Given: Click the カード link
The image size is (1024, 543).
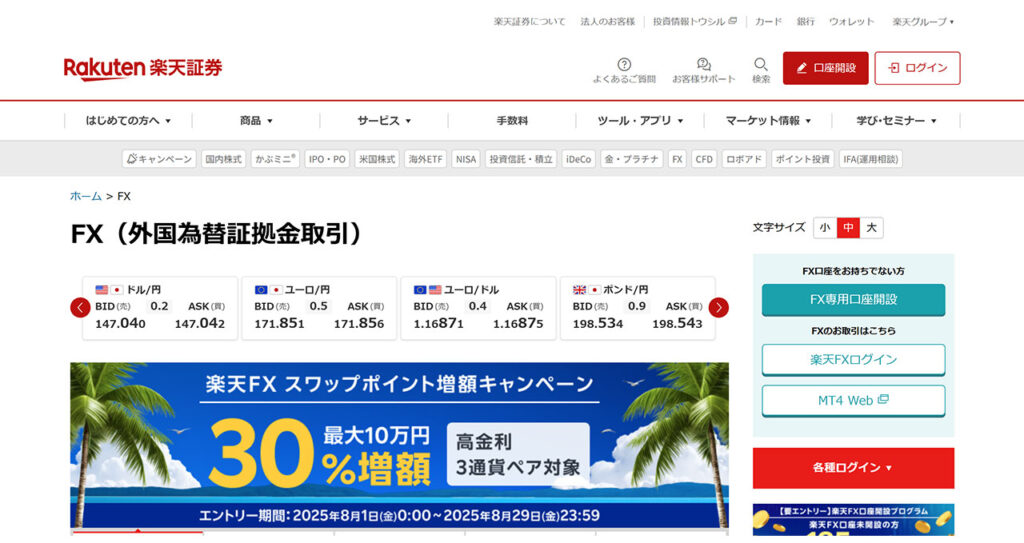Looking at the screenshot, I should pos(768,22).
